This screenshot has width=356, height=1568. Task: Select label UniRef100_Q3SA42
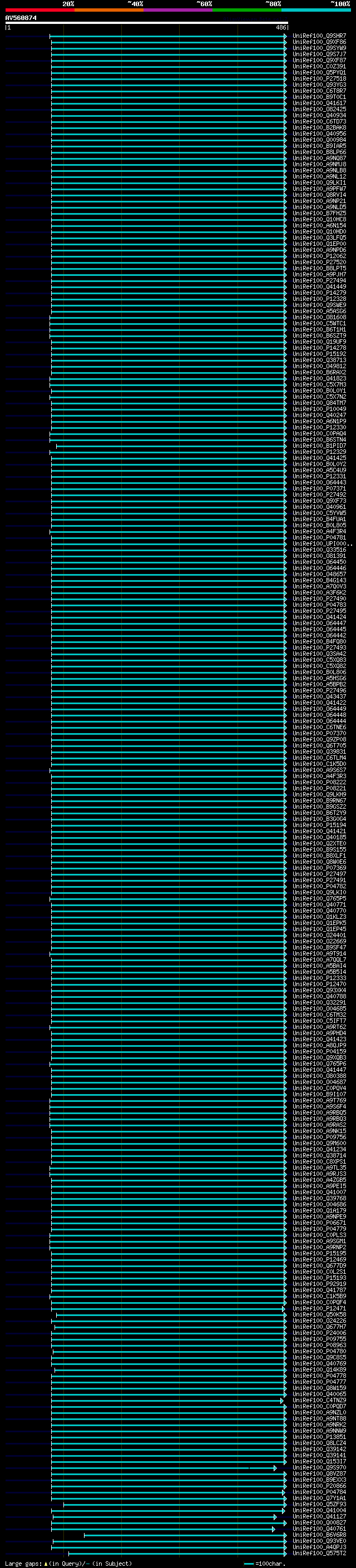[319, 654]
